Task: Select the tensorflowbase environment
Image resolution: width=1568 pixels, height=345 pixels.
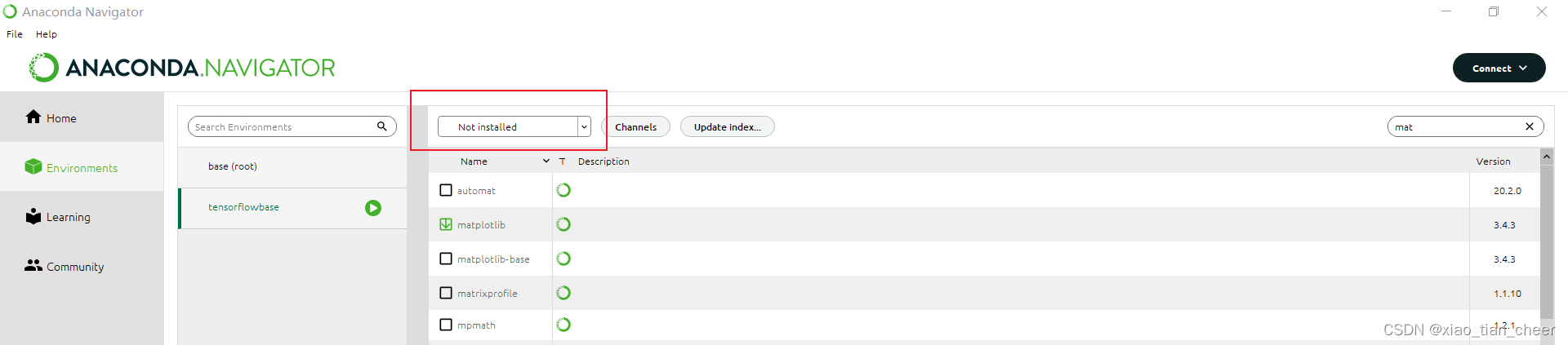Action: pyautogui.click(x=292, y=208)
